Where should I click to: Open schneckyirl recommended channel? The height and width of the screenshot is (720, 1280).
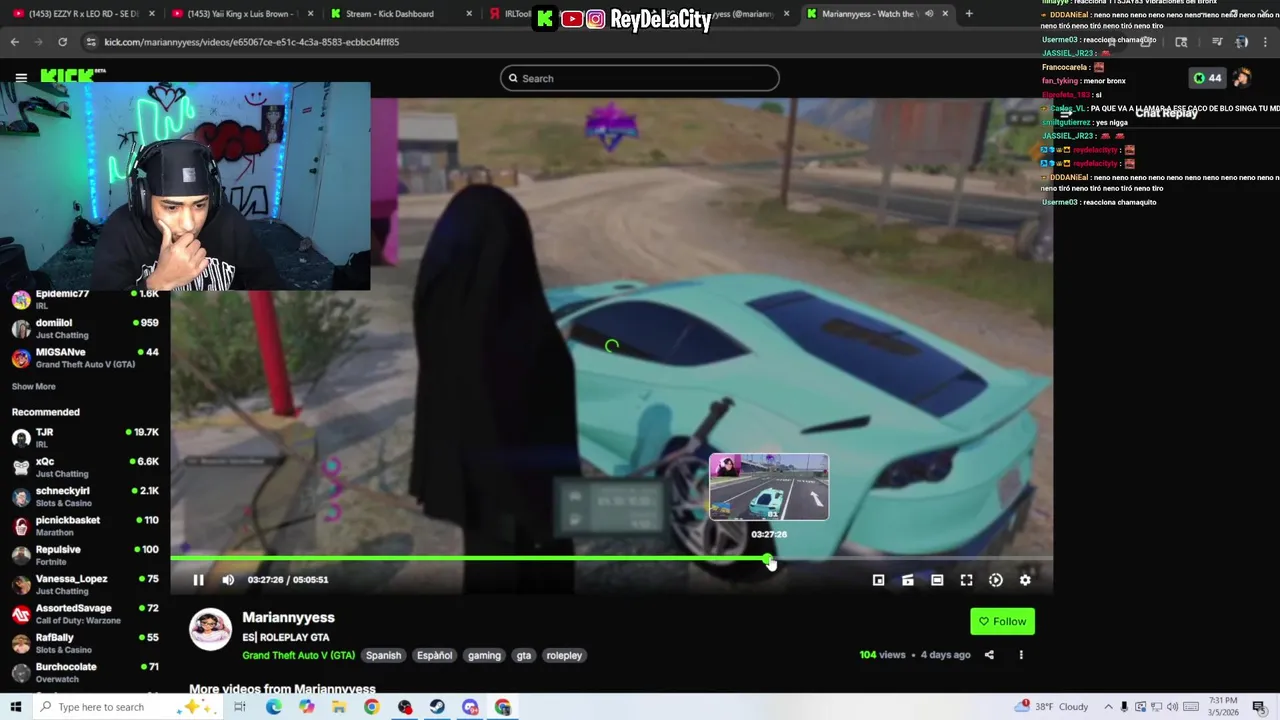pos(85,496)
